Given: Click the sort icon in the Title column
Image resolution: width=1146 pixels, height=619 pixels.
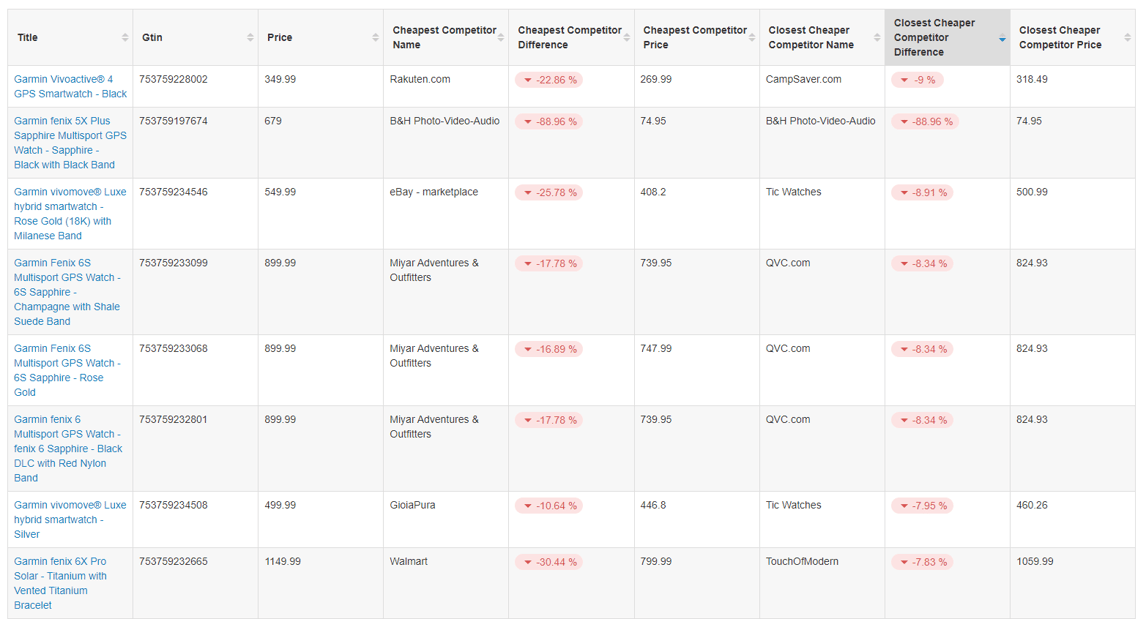Looking at the screenshot, I should pos(125,38).
